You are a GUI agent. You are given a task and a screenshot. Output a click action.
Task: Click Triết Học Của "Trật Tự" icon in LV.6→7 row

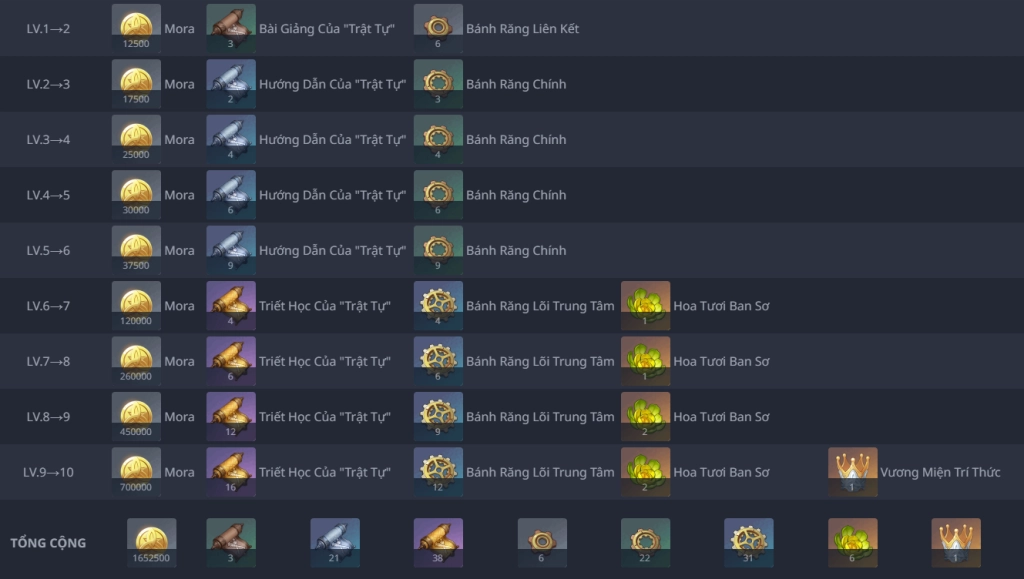pyautogui.click(x=231, y=305)
